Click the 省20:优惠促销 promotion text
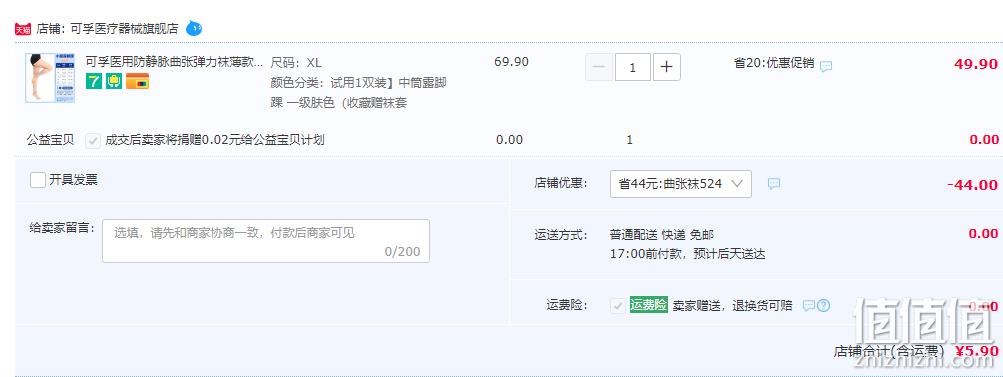 774,63
